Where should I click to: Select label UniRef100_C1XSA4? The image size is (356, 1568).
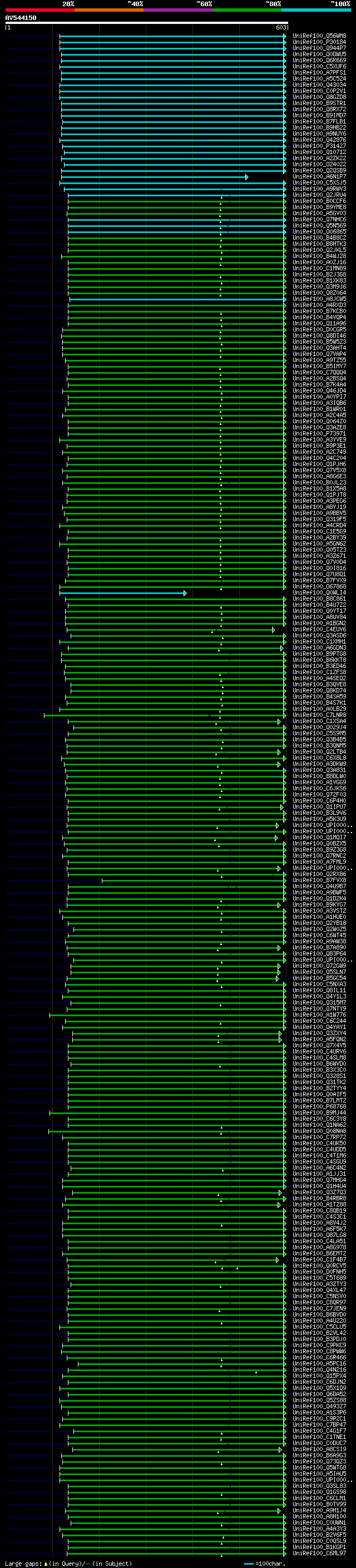point(319,721)
